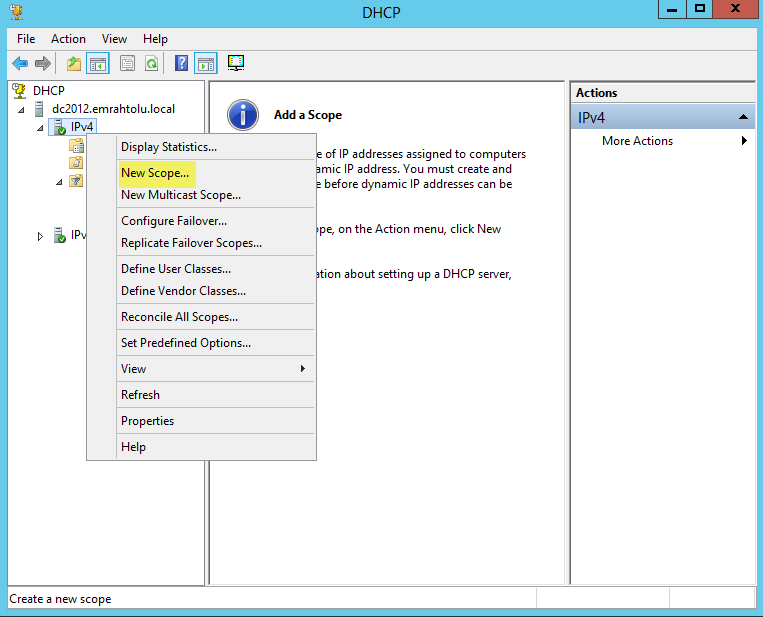Select Set Predefined Options...
Viewport: 763px width, 617px height.
[215, 343]
